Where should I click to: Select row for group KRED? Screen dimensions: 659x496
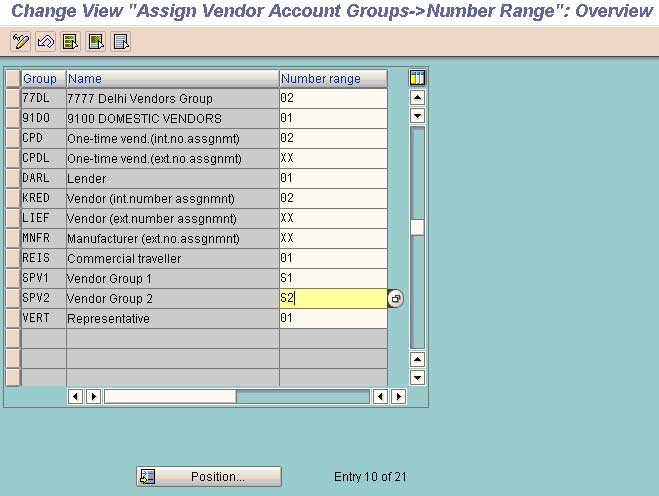(13, 198)
